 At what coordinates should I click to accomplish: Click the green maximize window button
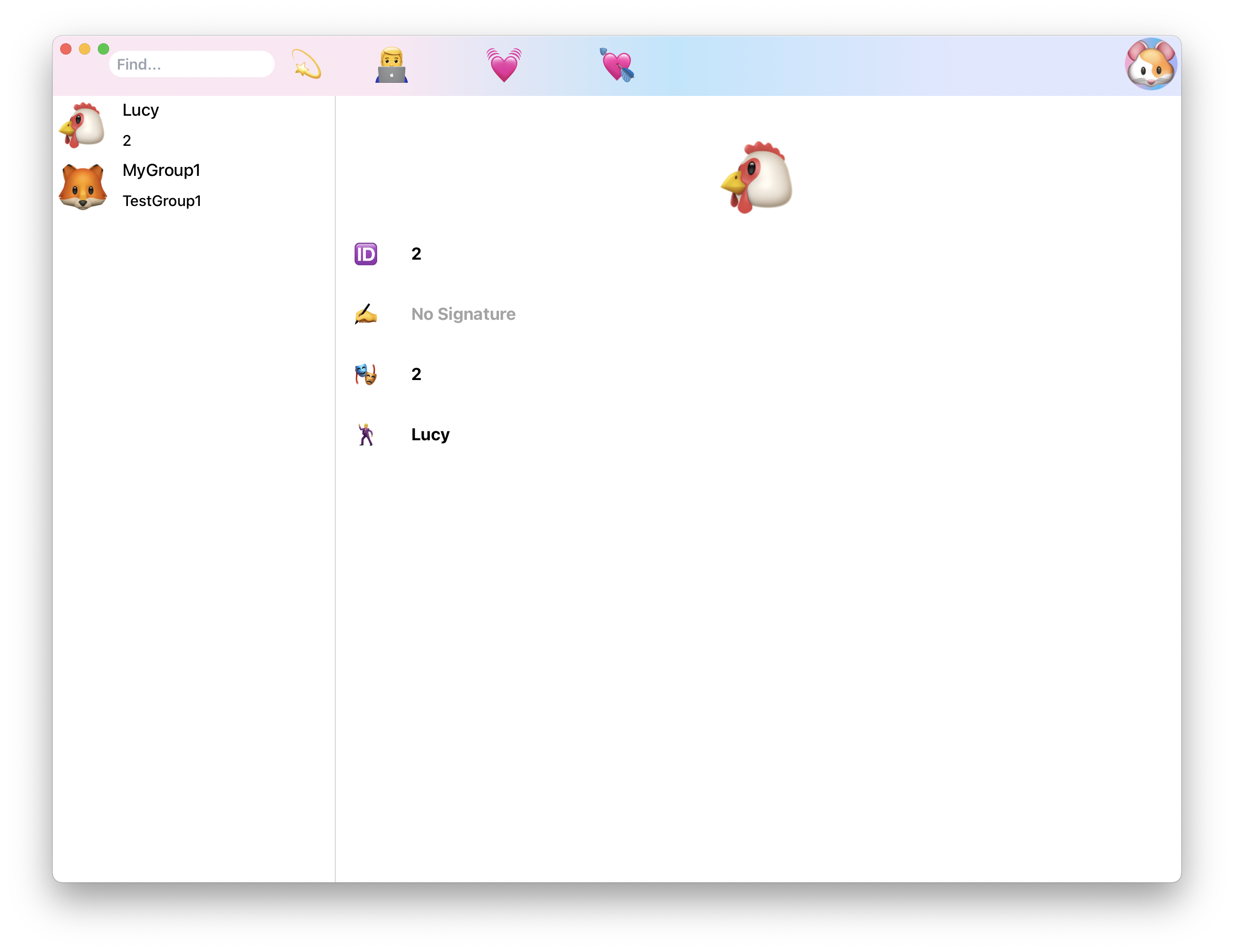coord(103,49)
